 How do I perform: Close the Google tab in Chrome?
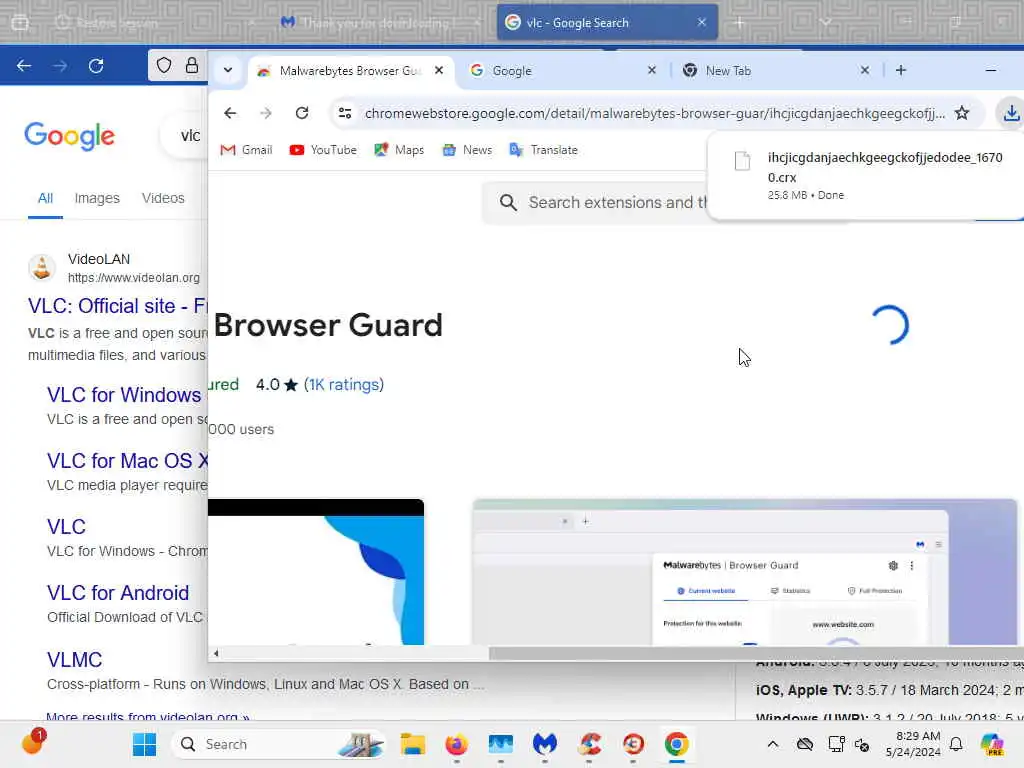[652, 70]
